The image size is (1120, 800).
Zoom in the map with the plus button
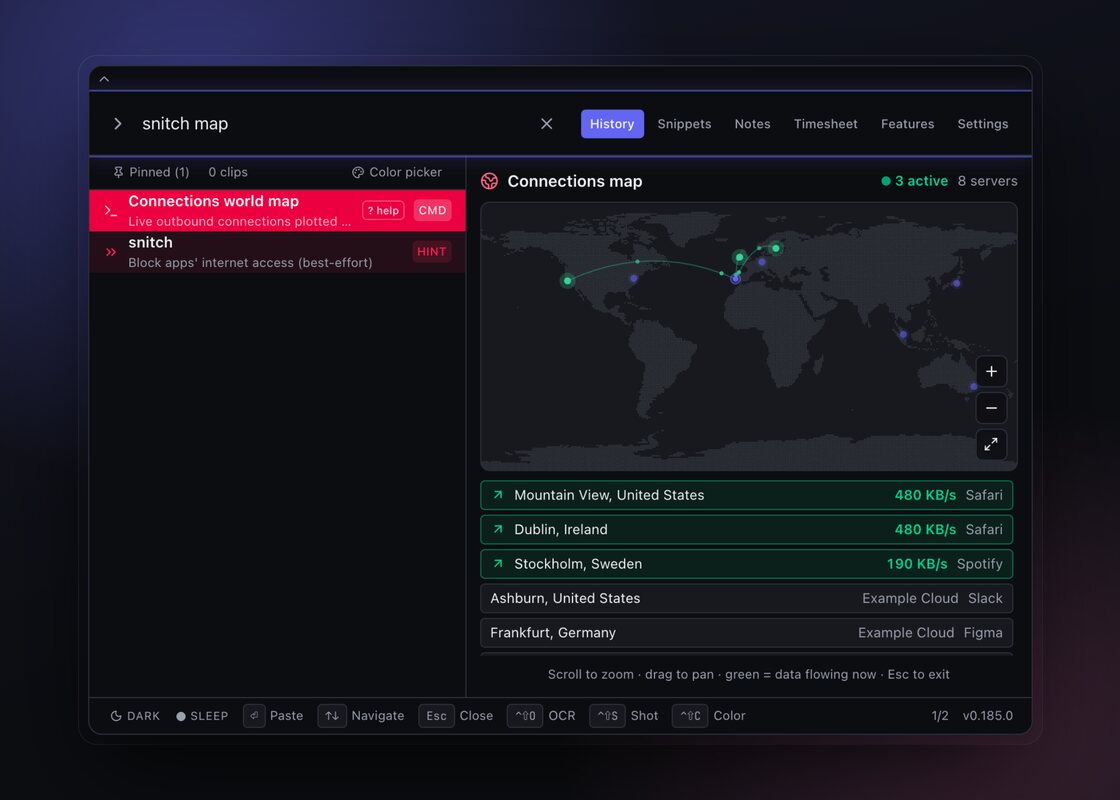pyautogui.click(x=991, y=371)
